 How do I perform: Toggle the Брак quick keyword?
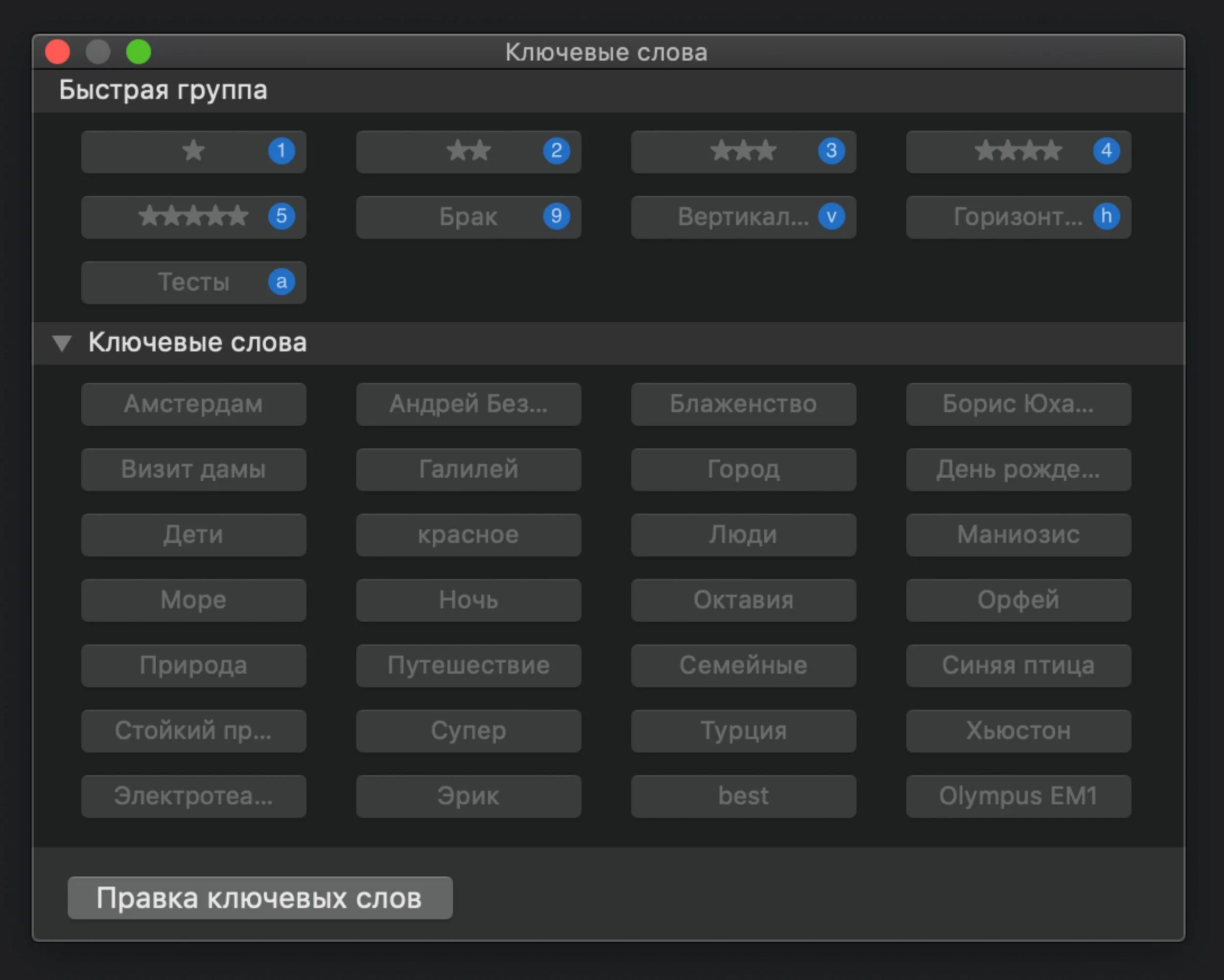(x=469, y=217)
